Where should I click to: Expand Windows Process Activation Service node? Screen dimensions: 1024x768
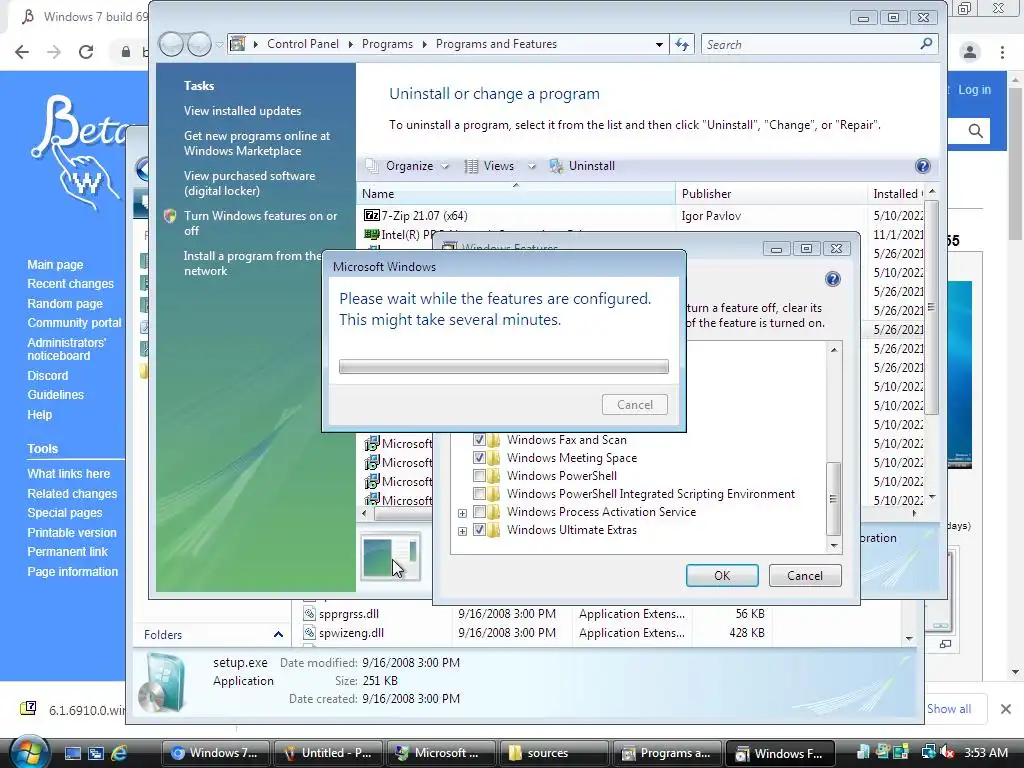coord(462,513)
